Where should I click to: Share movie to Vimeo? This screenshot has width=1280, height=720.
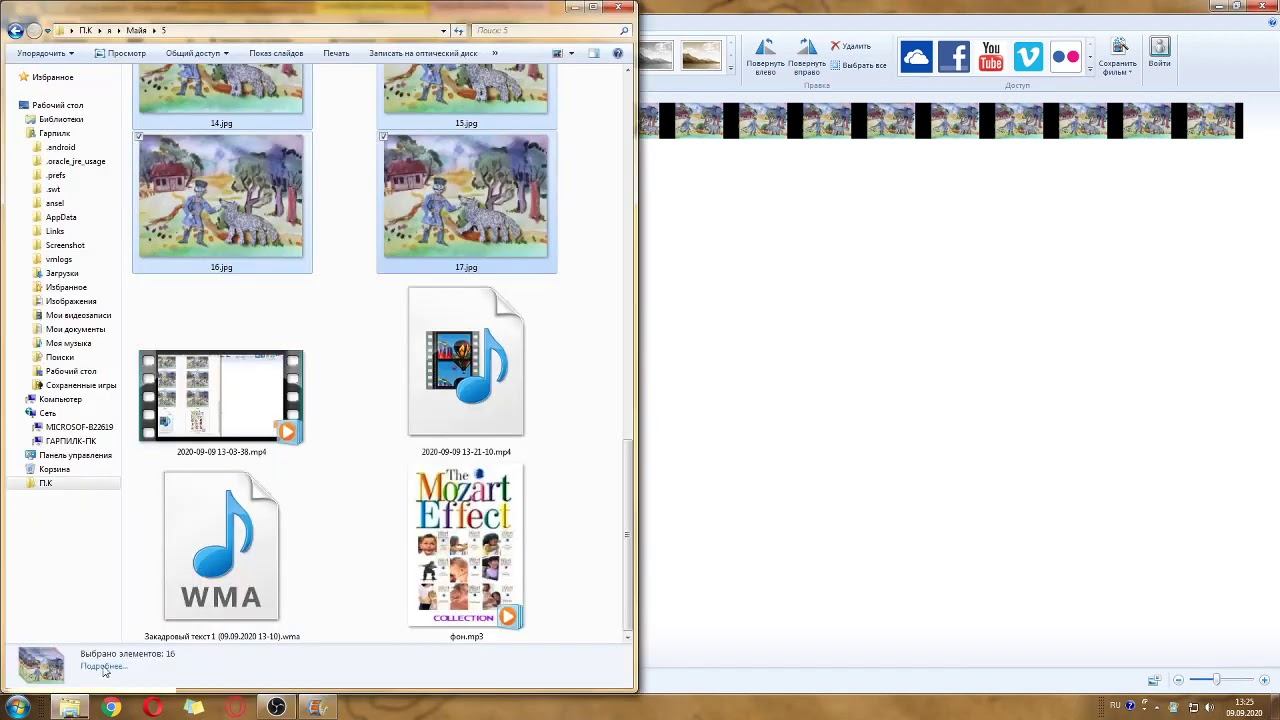click(x=1028, y=57)
